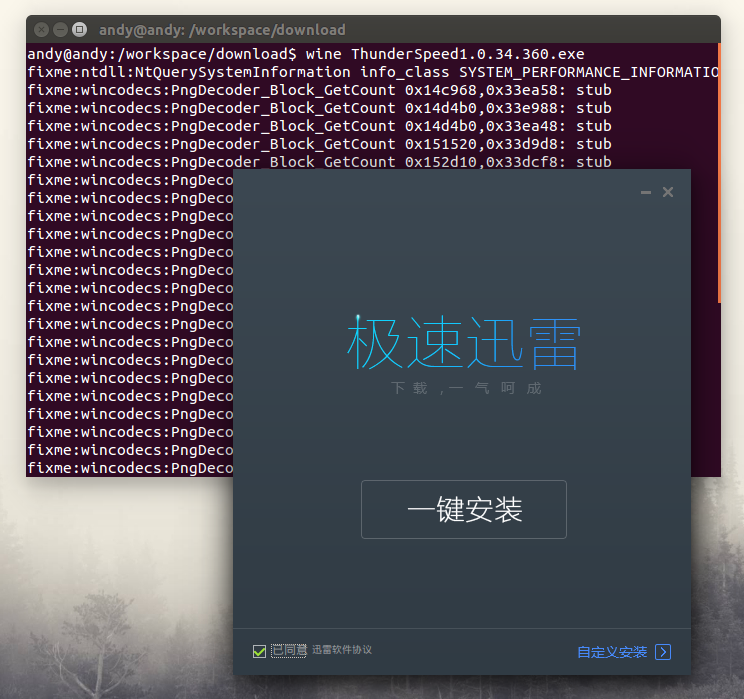
Task: Click the wine ThunderSpeed1.0.34.360.exe command line
Action: (x=306, y=54)
